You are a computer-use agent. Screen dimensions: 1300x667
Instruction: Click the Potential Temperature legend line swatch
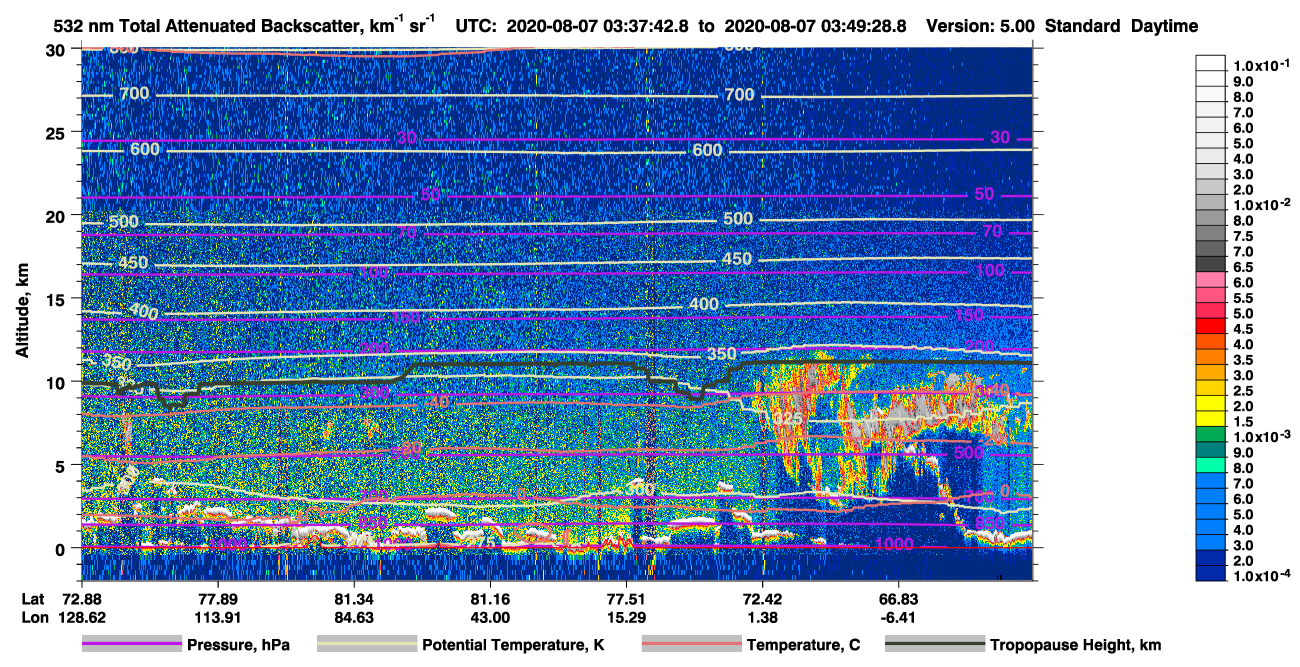(x=366, y=645)
